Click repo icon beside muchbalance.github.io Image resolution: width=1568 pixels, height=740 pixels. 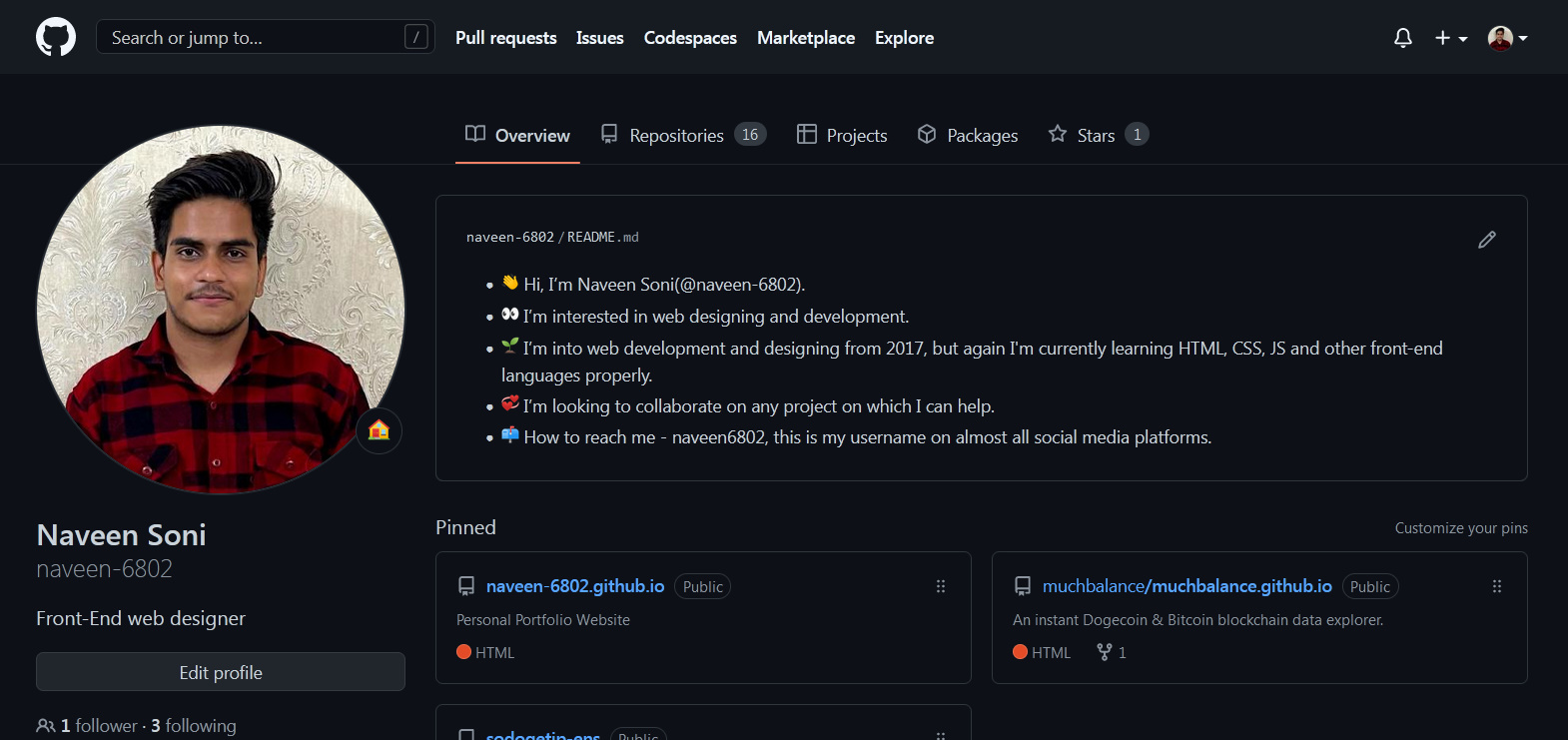click(x=1023, y=586)
